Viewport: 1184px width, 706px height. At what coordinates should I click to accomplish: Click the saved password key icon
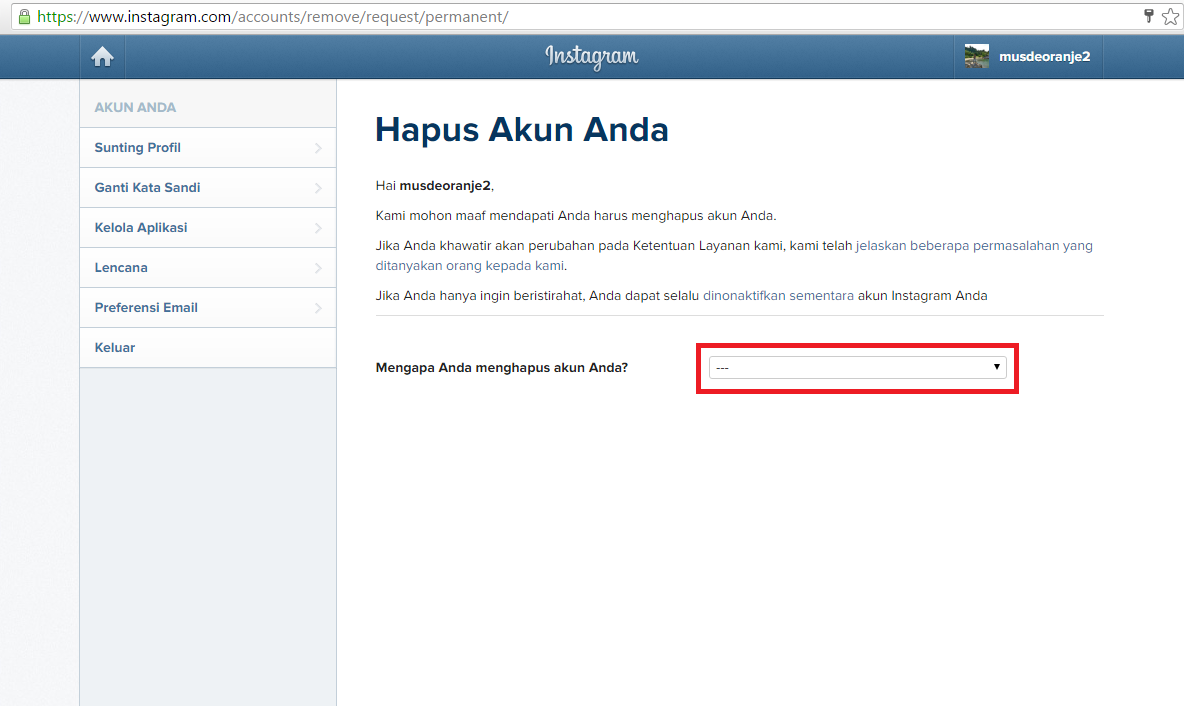[x=1149, y=16]
